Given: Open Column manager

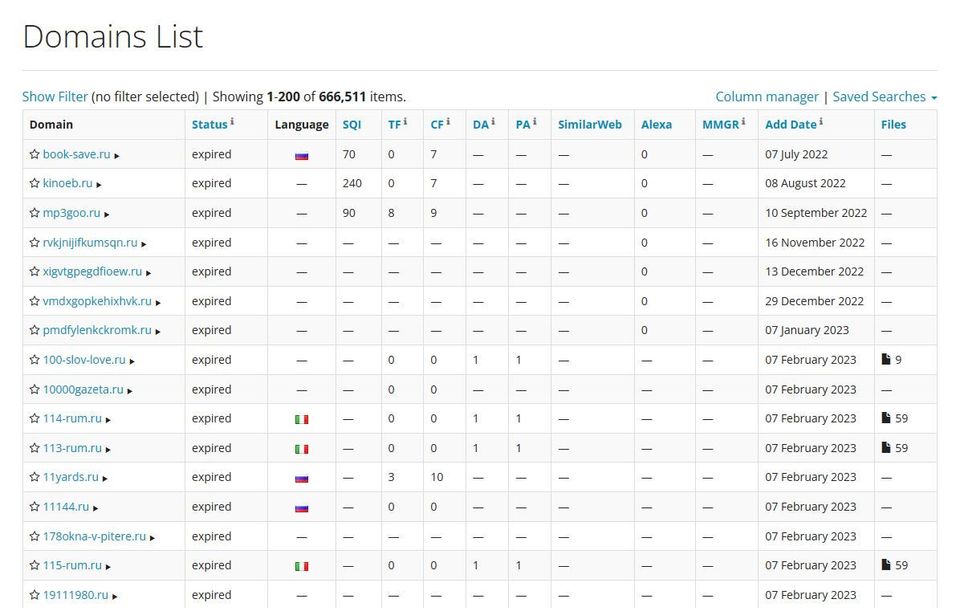Looking at the screenshot, I should tap(767, 97).
